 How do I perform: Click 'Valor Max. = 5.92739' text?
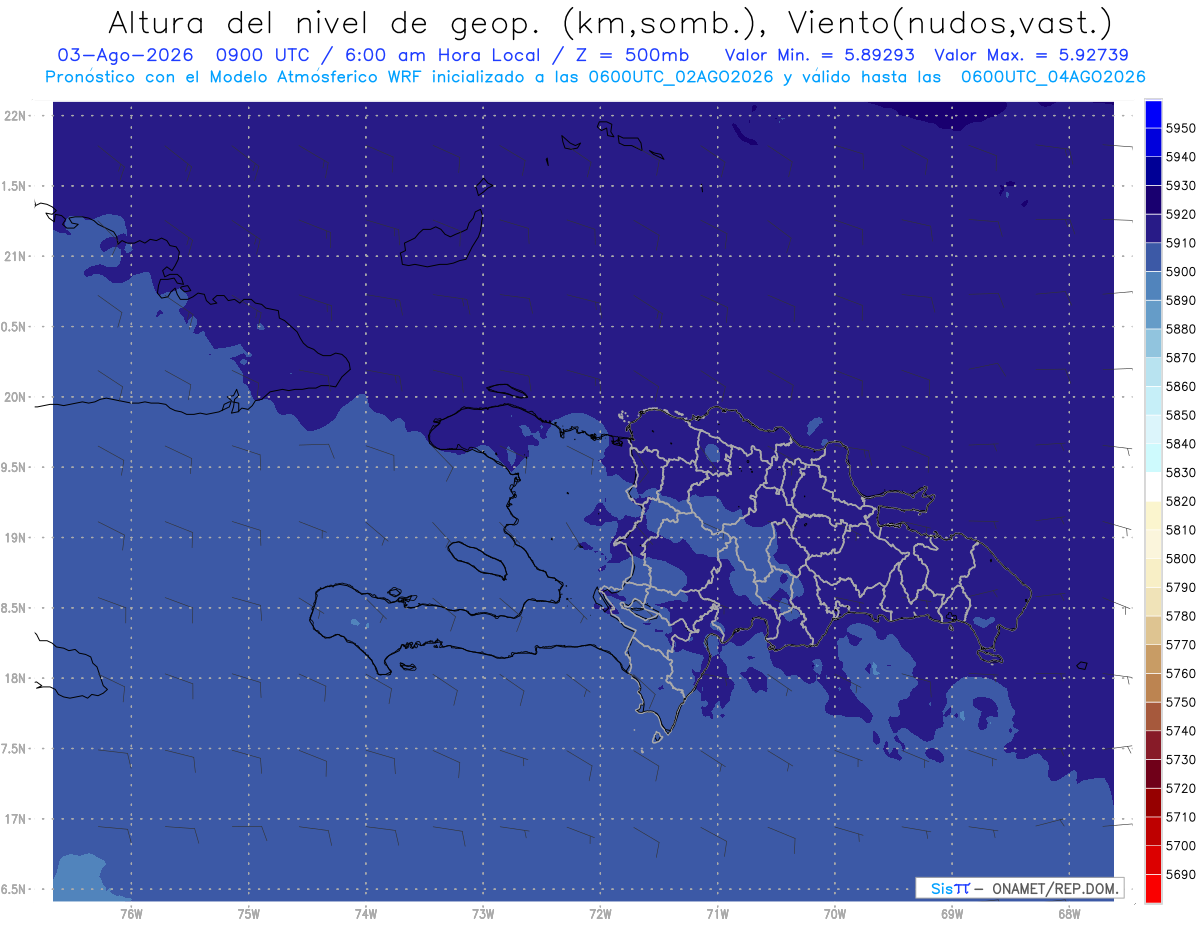pyautogui.click(x=1032, y=55)
